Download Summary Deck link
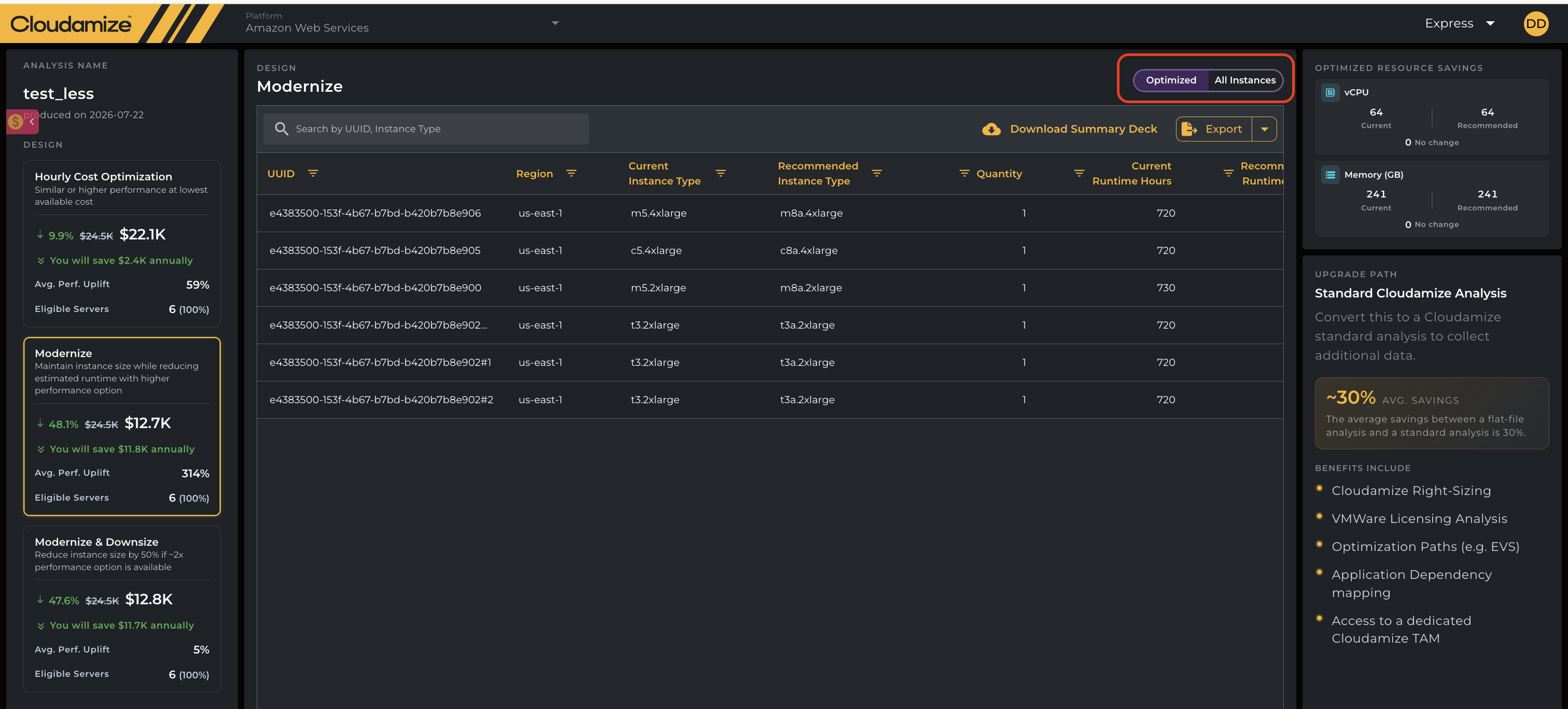Viewport: 1568px width, 709px height. click(x=1084, y=129)
